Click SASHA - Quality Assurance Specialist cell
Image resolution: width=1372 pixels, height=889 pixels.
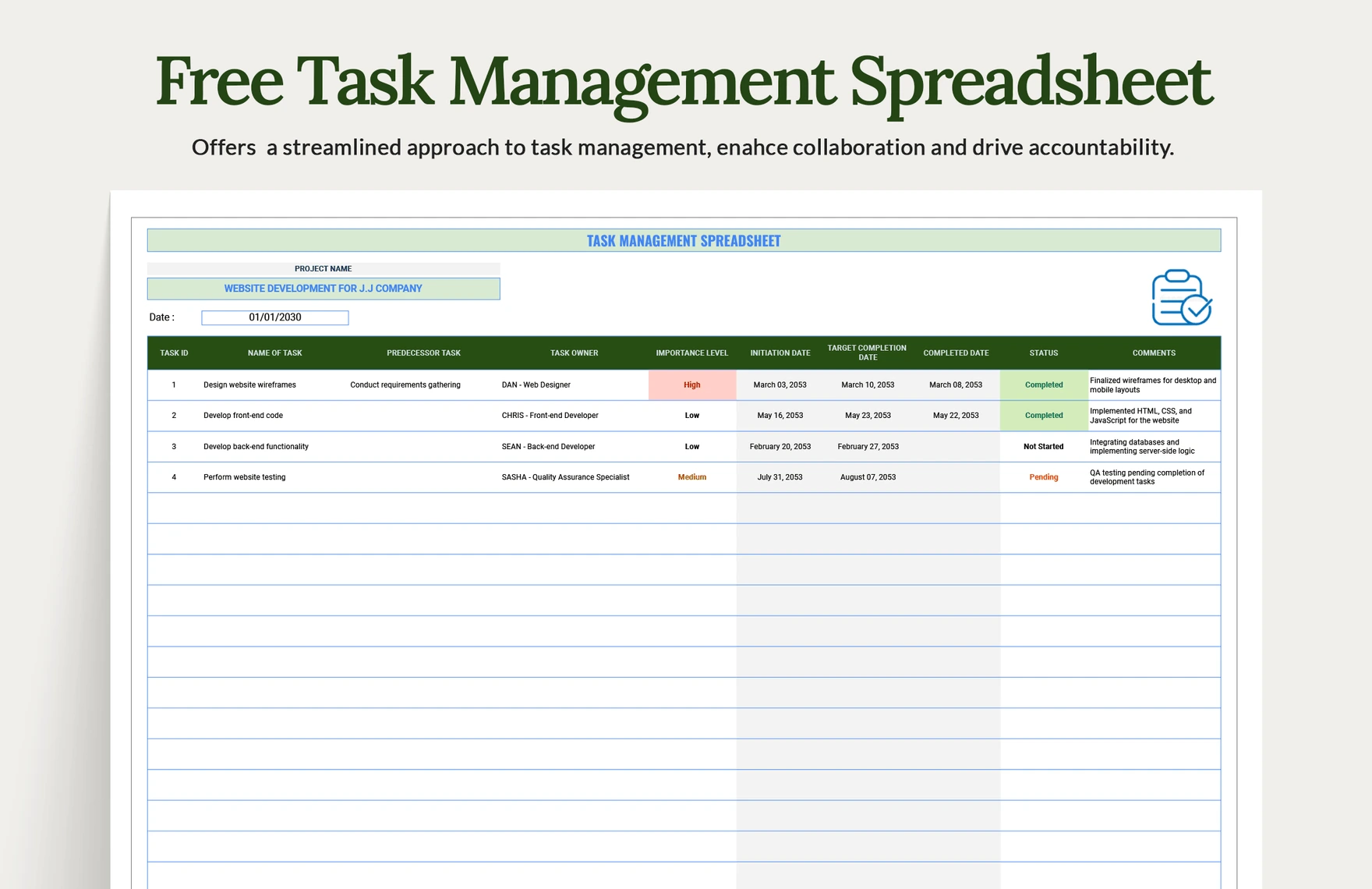pos(566,476)
